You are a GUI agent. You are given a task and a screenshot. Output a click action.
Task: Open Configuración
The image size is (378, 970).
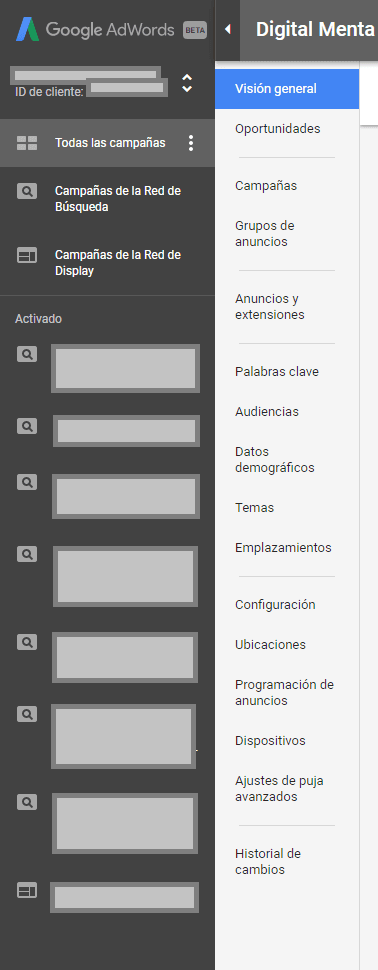point(275,604)
